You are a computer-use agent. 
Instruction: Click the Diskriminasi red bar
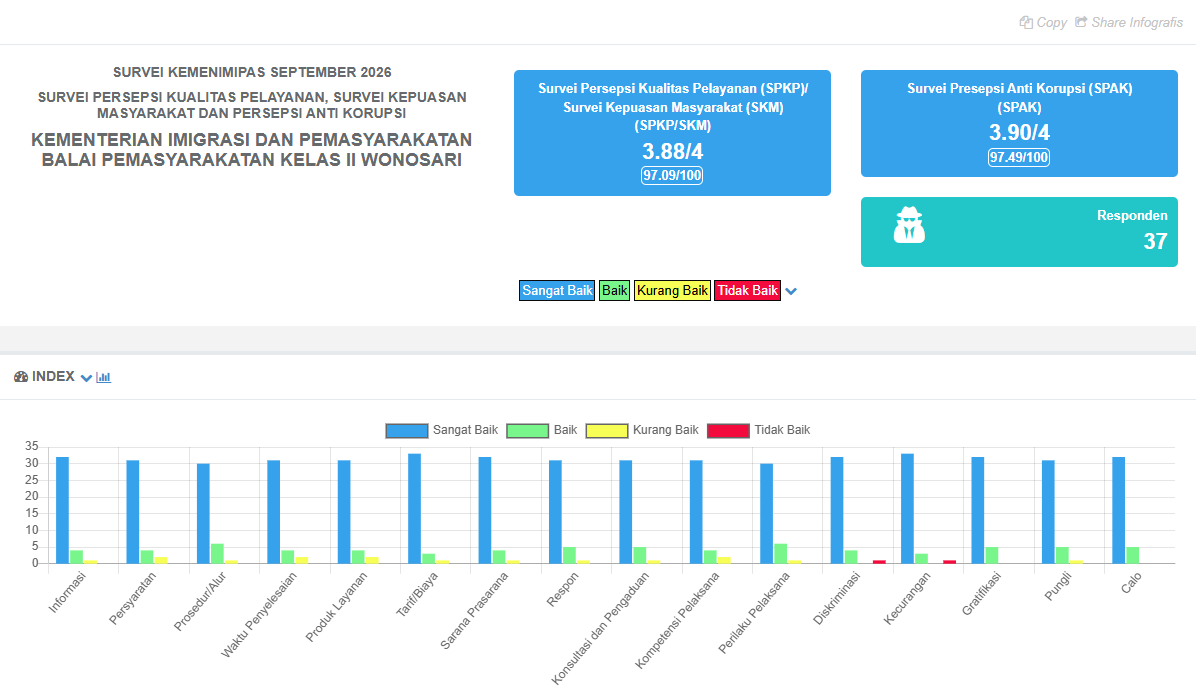(879, 562)
